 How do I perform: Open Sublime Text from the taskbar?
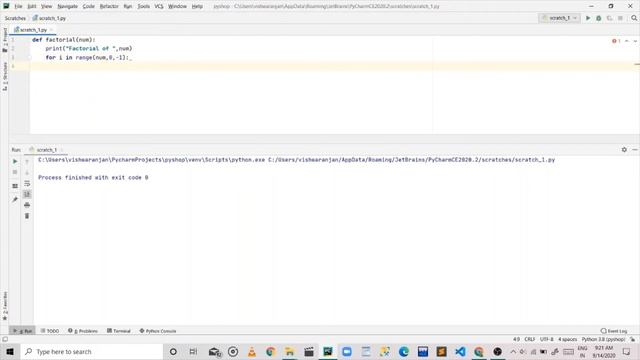pyautogui.click(x=441, y=351)
